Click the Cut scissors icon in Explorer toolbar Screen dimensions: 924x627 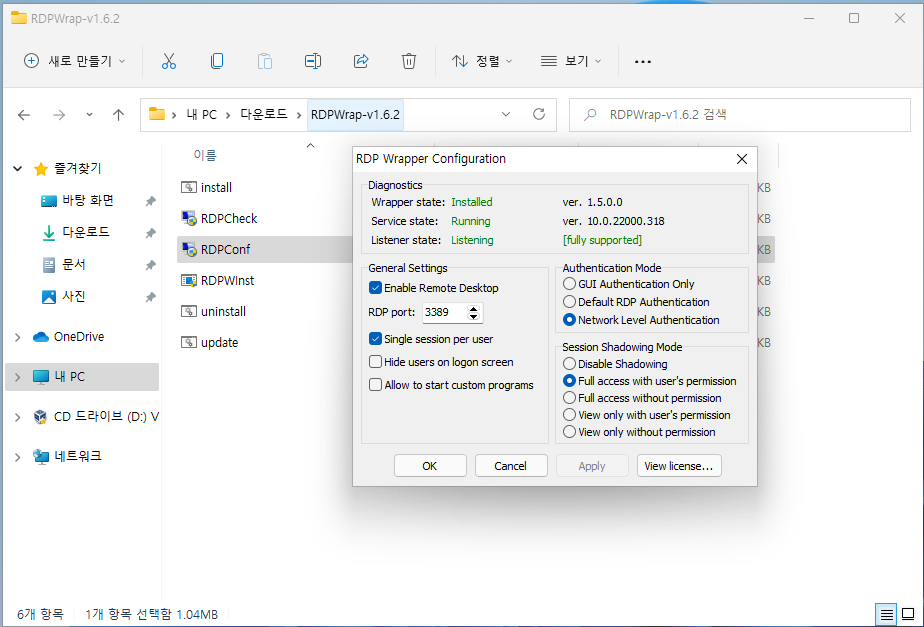169,61
